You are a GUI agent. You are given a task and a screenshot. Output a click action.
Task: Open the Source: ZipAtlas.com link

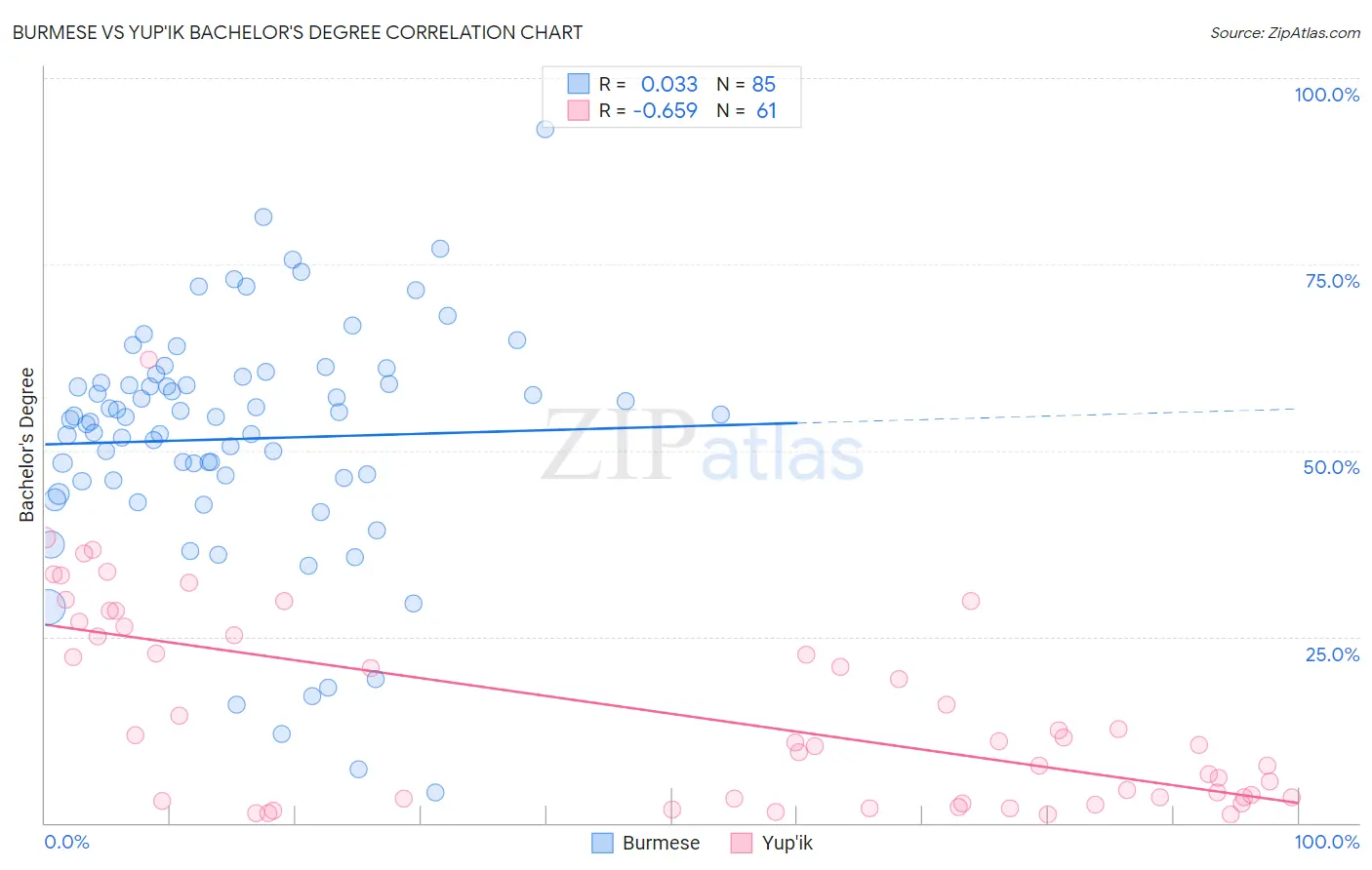coord(1285,32)
